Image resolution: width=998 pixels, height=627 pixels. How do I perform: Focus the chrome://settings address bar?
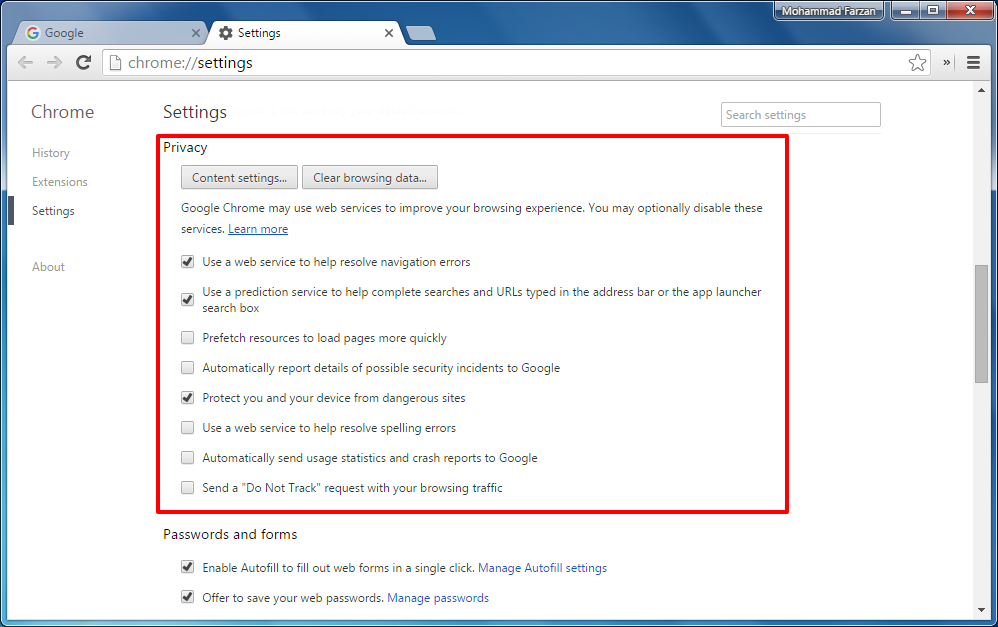tap(516, 62)
